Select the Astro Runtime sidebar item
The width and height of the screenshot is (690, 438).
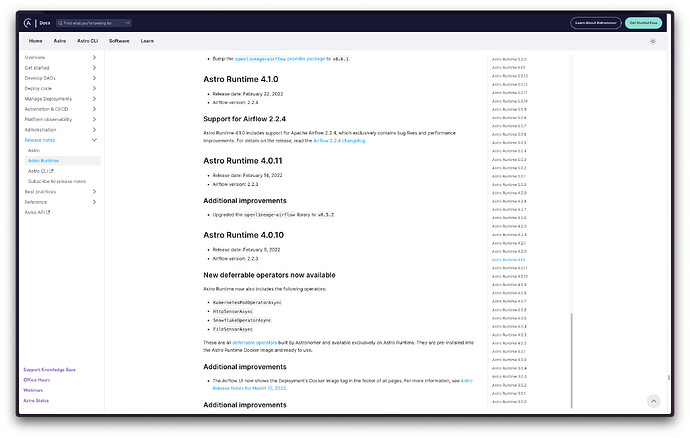[x=62, y=161]
